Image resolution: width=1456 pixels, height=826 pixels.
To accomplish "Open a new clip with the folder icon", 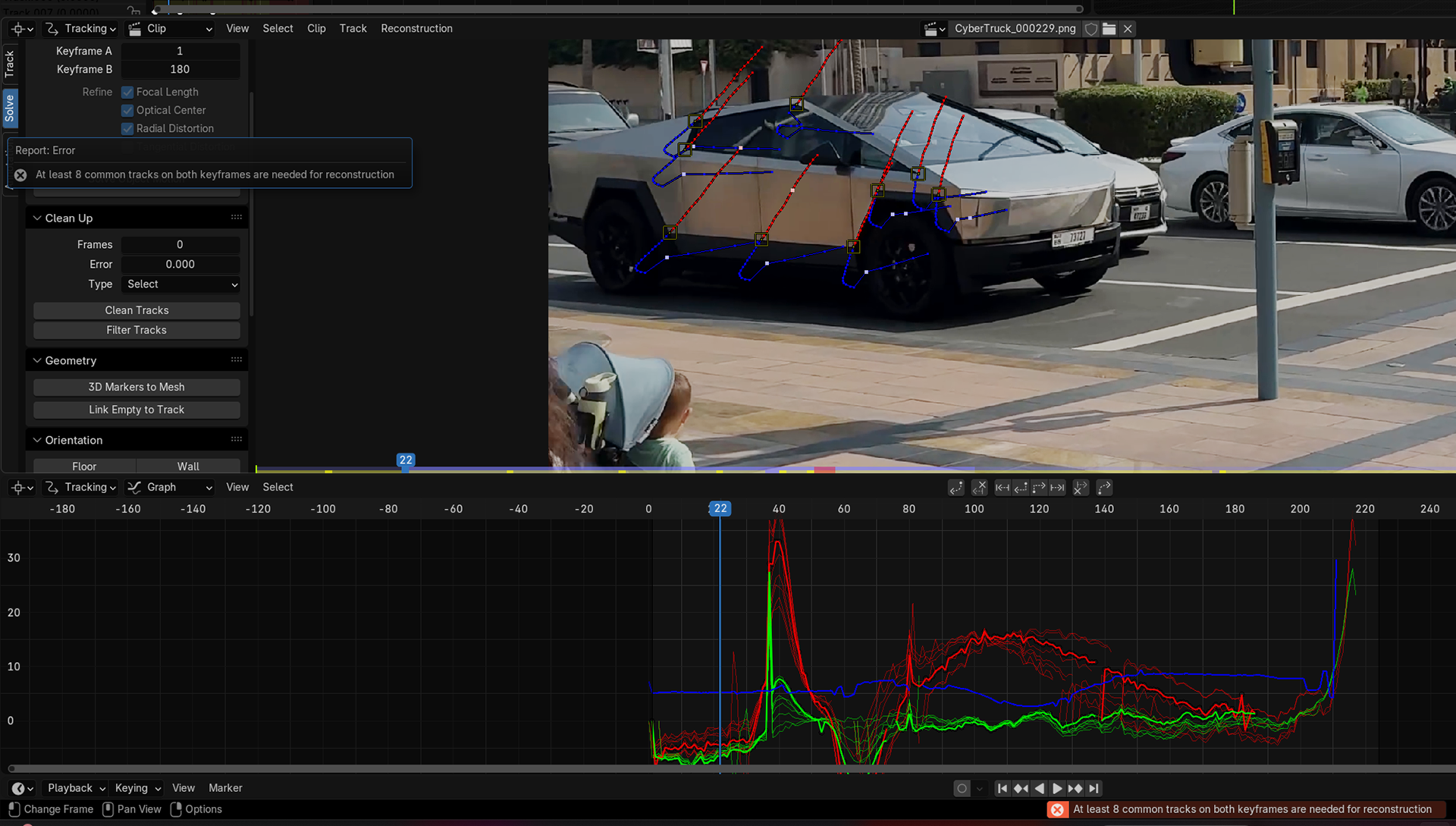I will [1109, 29].
